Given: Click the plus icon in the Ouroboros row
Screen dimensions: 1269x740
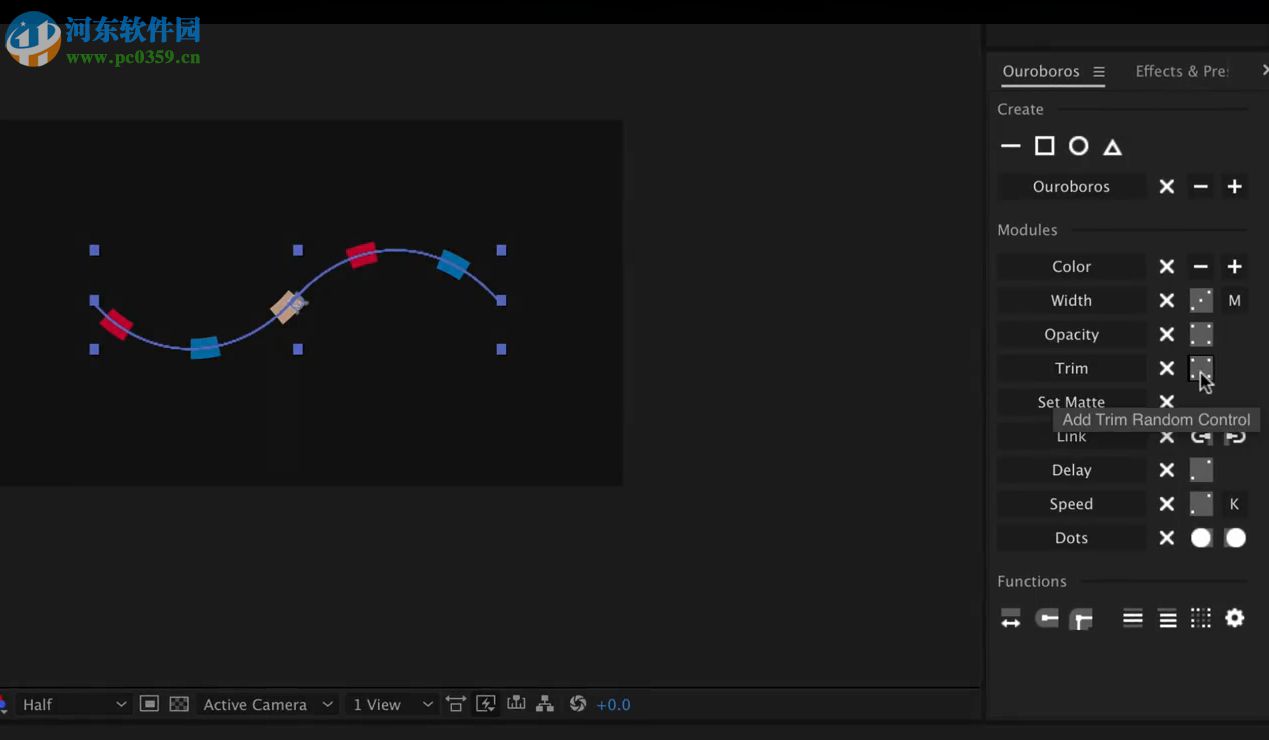Looking at the screenshot, I should click(x=1234, y=186).
